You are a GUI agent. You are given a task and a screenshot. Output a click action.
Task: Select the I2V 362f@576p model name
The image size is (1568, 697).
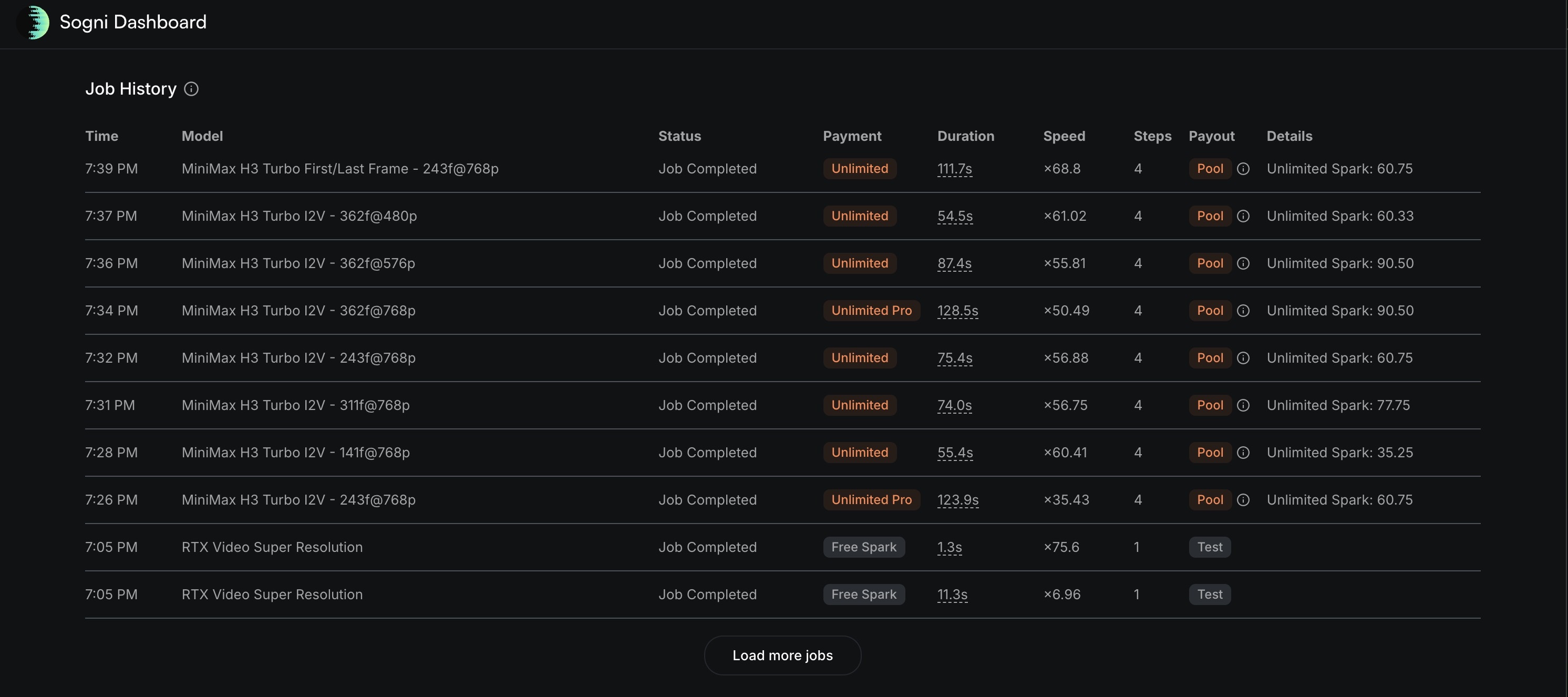pos(298,263)
